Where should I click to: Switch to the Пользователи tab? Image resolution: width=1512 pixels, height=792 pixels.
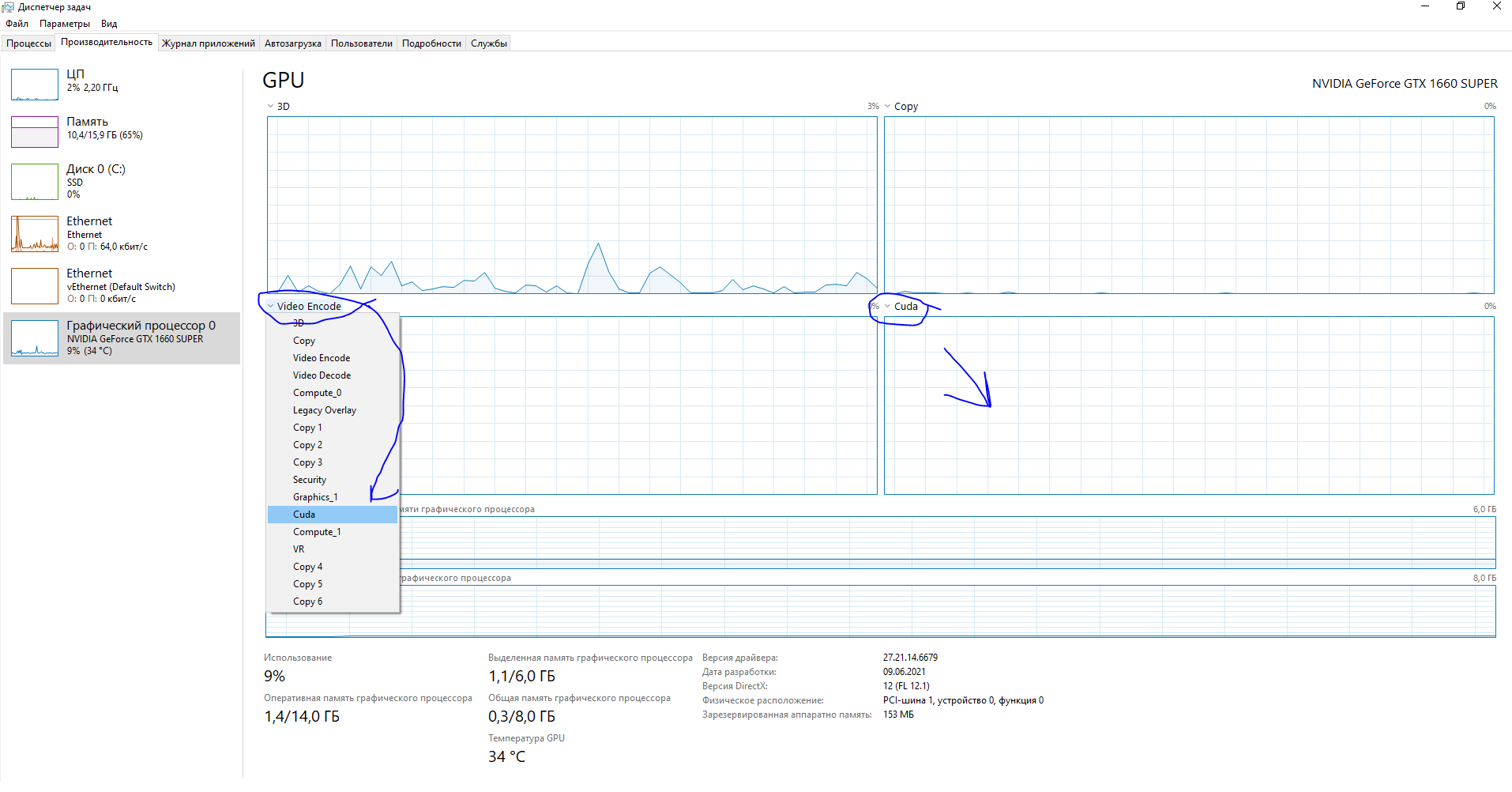pos(361,43)
